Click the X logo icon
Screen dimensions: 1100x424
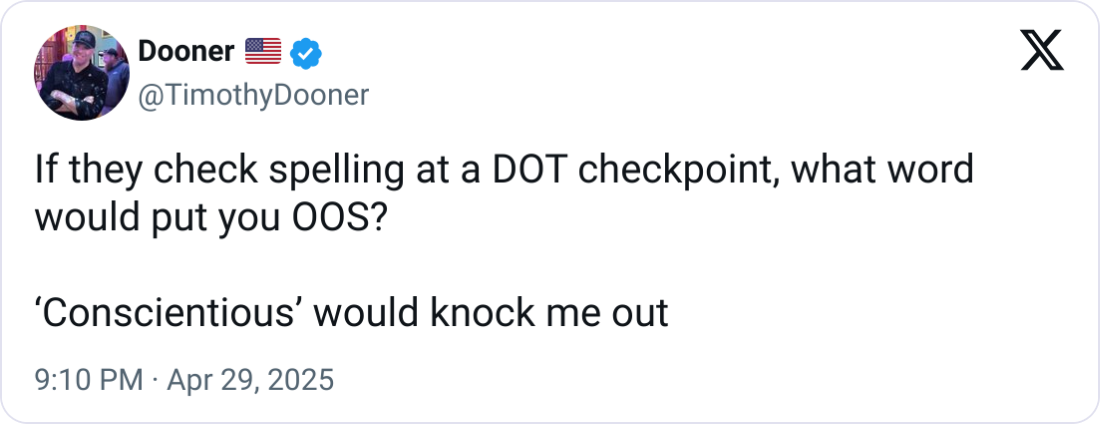coord(1041,50)
